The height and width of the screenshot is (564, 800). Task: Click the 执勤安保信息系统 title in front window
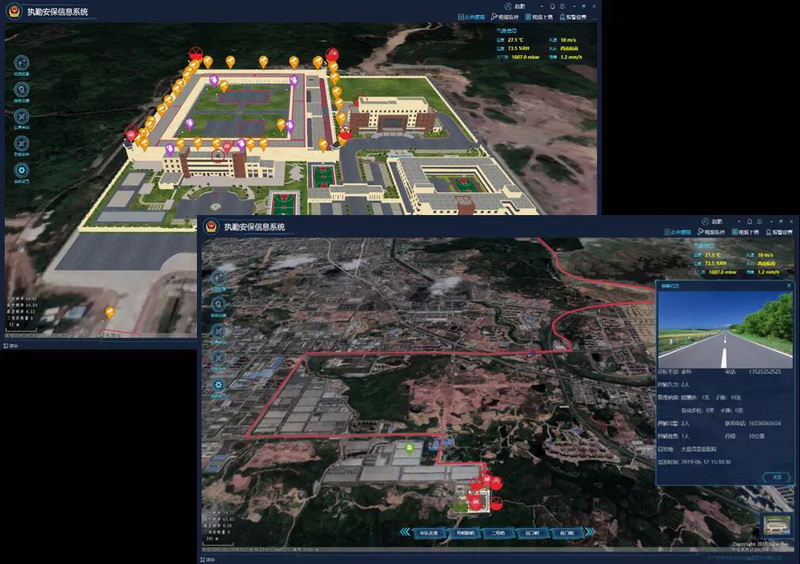[255, 227]
